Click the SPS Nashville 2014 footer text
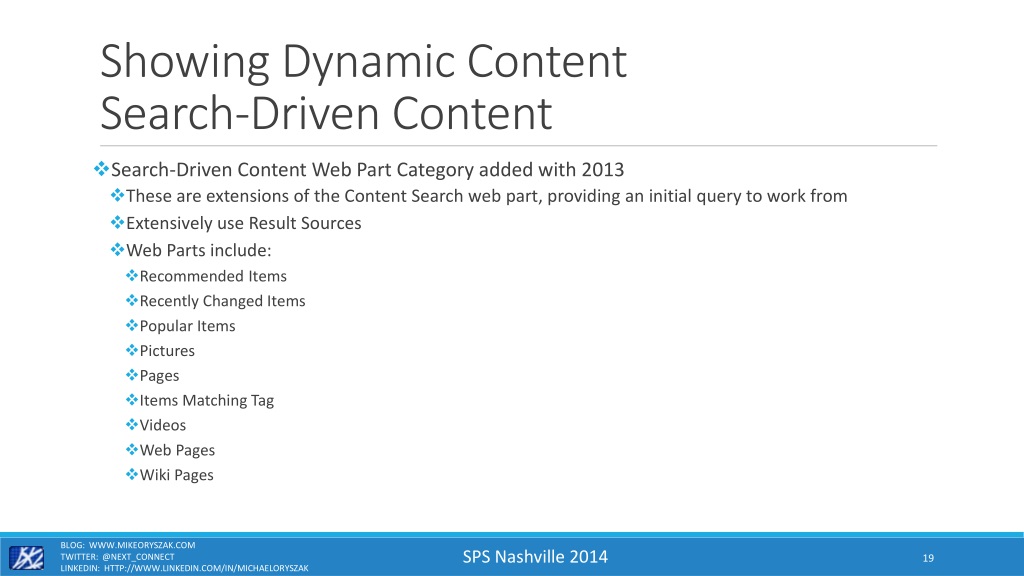 (535, 556)
